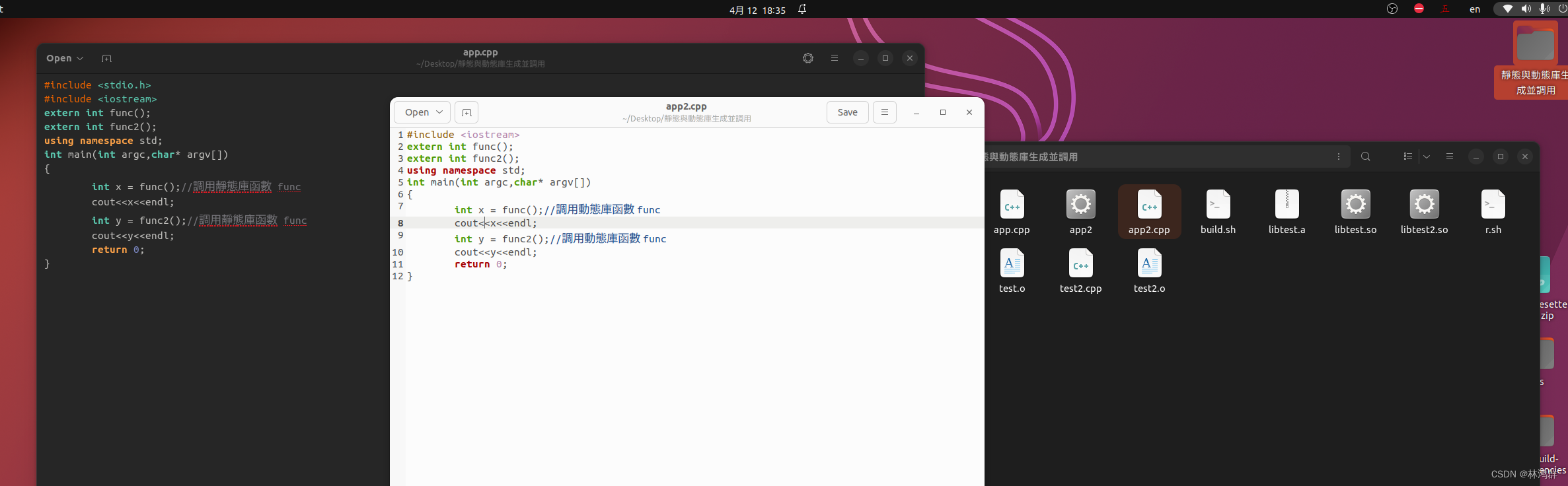Click line number 12 in the app2.cpp gutter
1568x486 pixels.
tap(397, 276)
